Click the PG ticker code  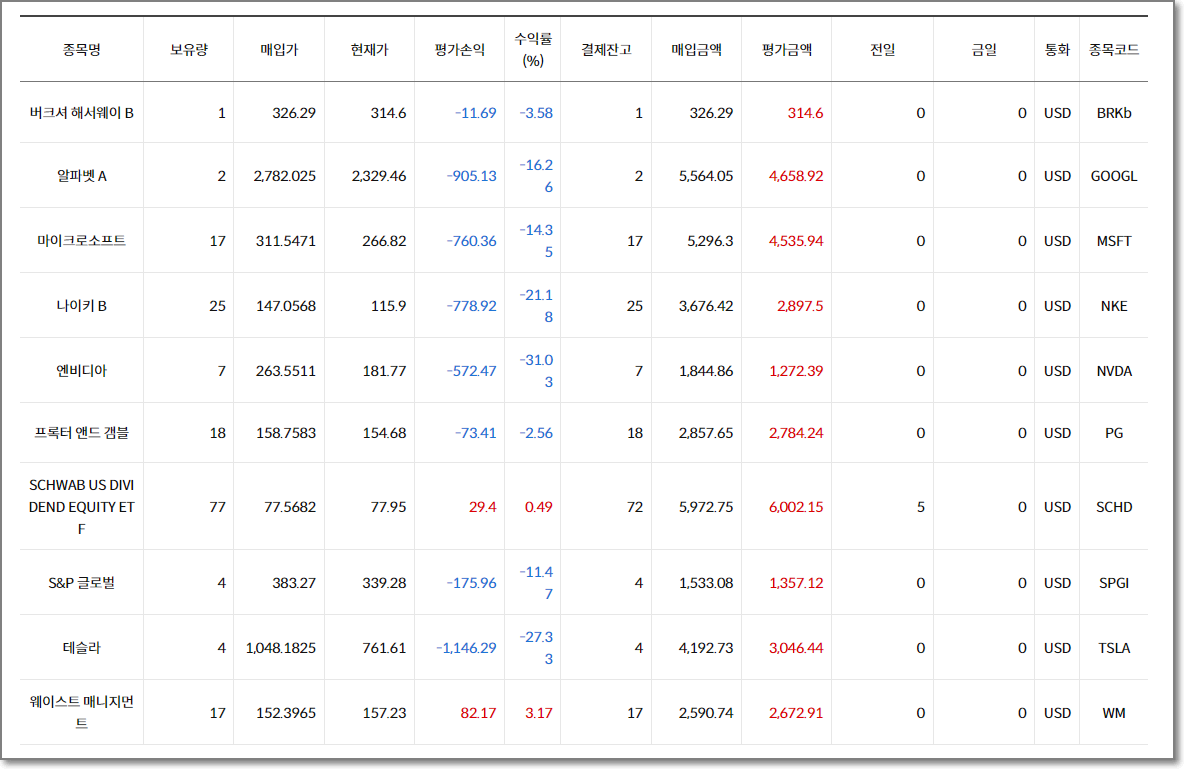tap(1114, 433)
